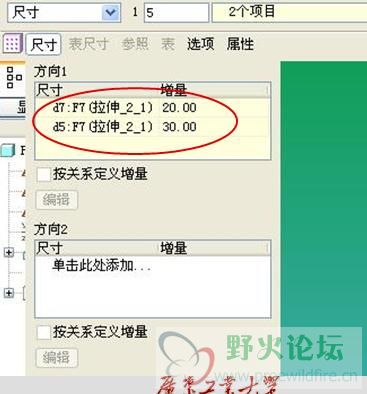Viewport: 367px width, 394px height.
Task: Expand the upper plus tree node
Action: (9, 252)
